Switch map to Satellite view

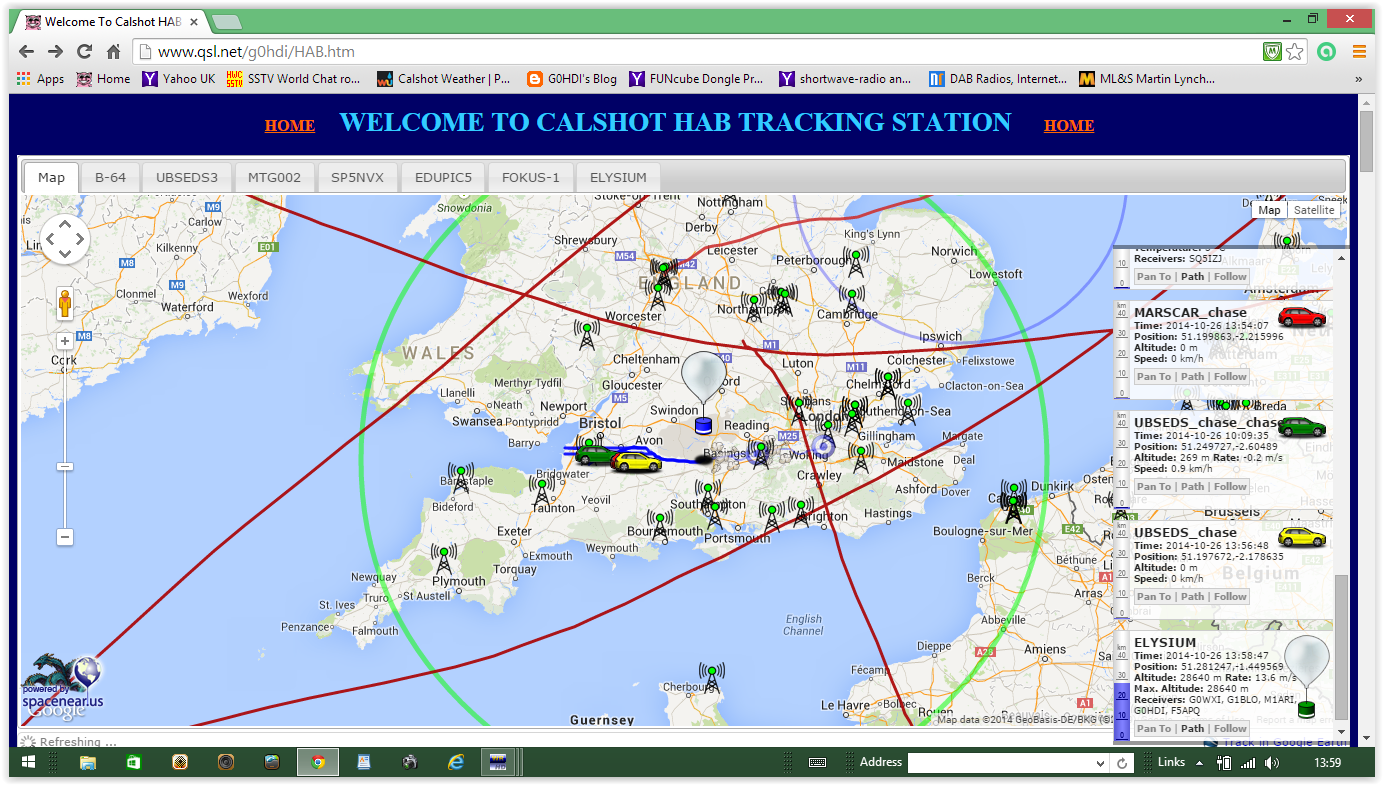click(x=1314, y=210)
